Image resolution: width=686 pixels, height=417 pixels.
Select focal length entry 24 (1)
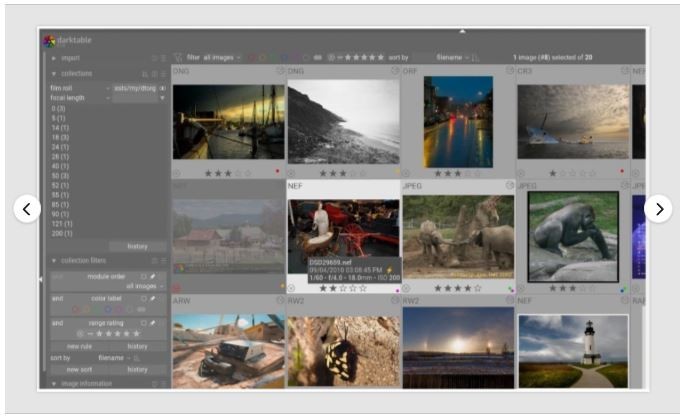(60, 147)
